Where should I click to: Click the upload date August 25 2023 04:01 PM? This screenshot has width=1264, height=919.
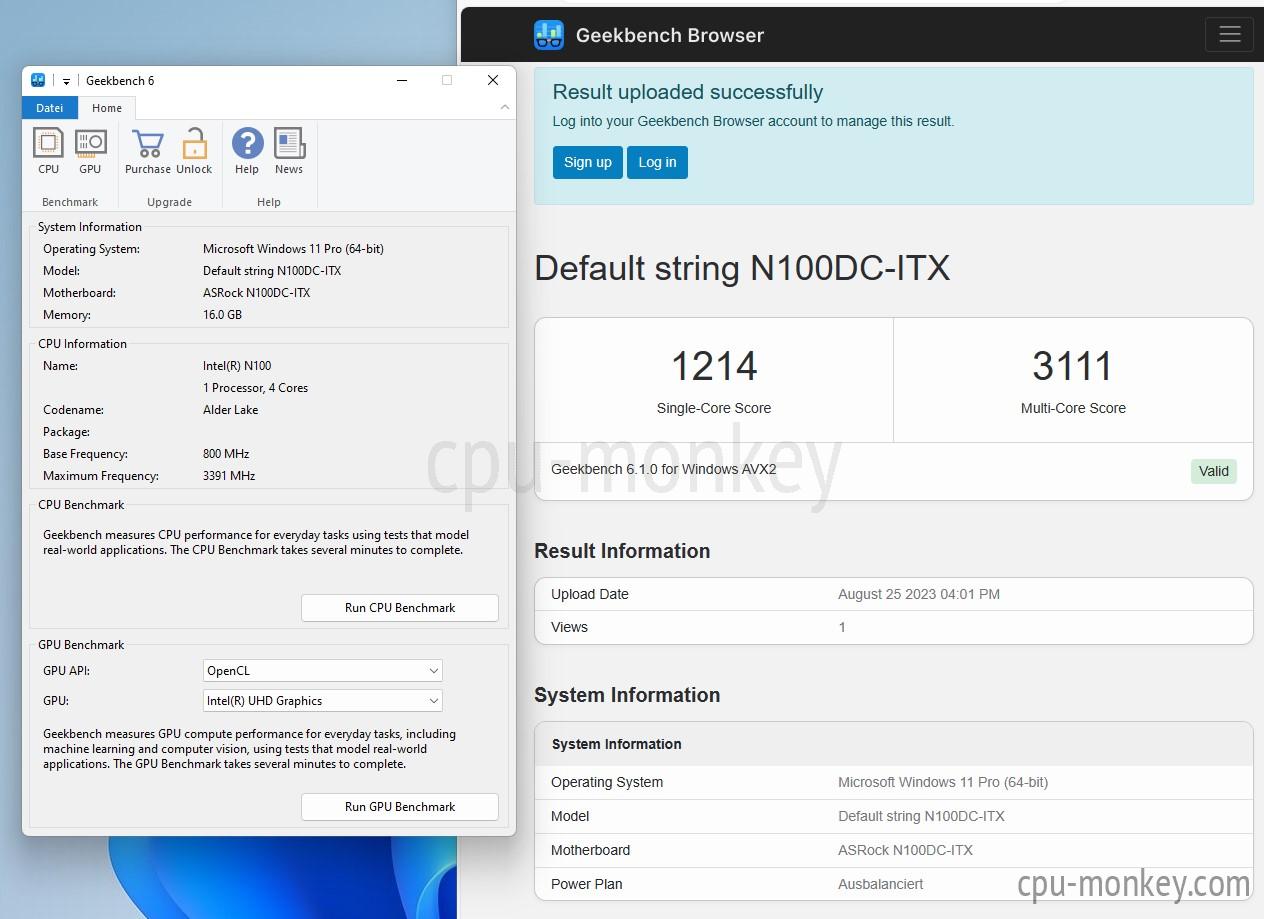[919, 594]
